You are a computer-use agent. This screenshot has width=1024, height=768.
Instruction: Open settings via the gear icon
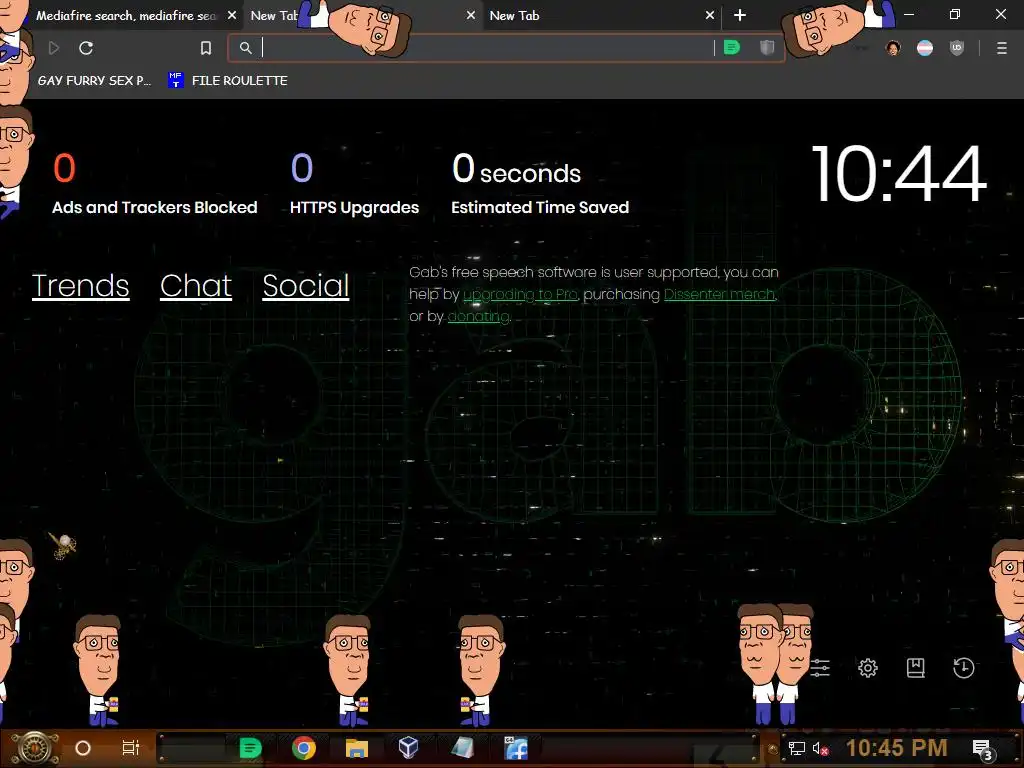coord(867,667)
